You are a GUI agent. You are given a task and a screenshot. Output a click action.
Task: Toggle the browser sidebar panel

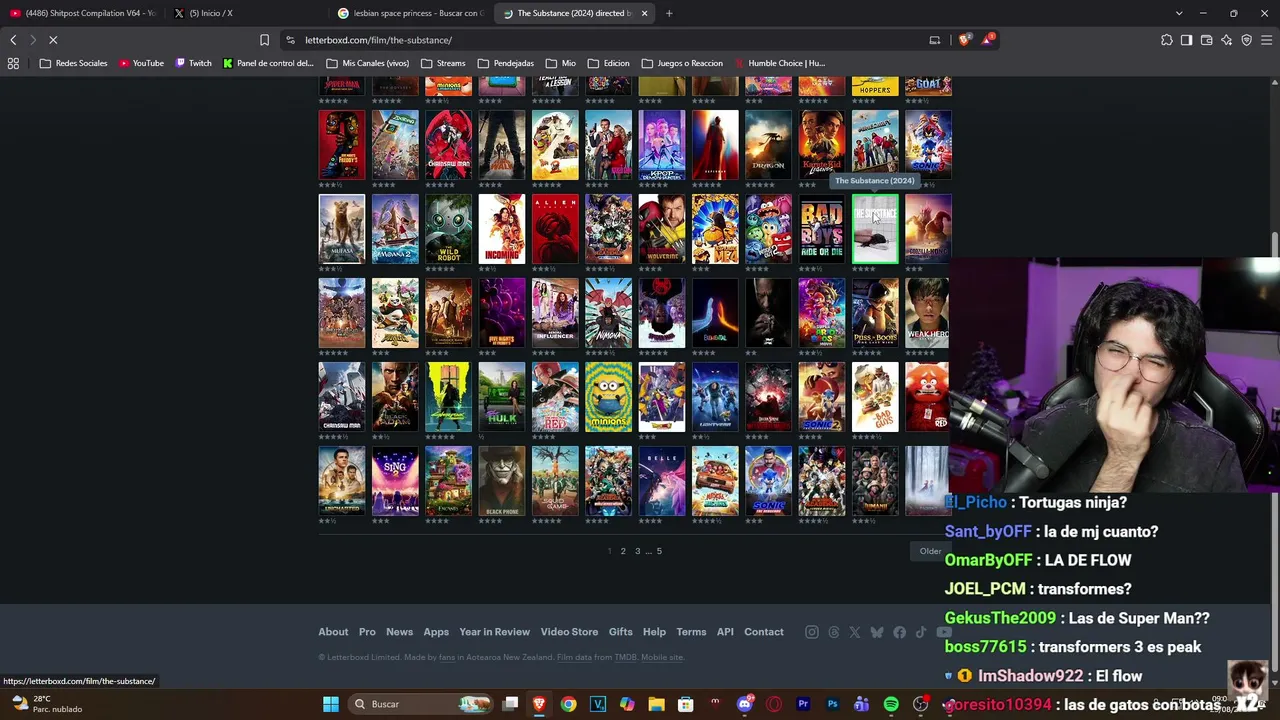[x=1186, y=40]
